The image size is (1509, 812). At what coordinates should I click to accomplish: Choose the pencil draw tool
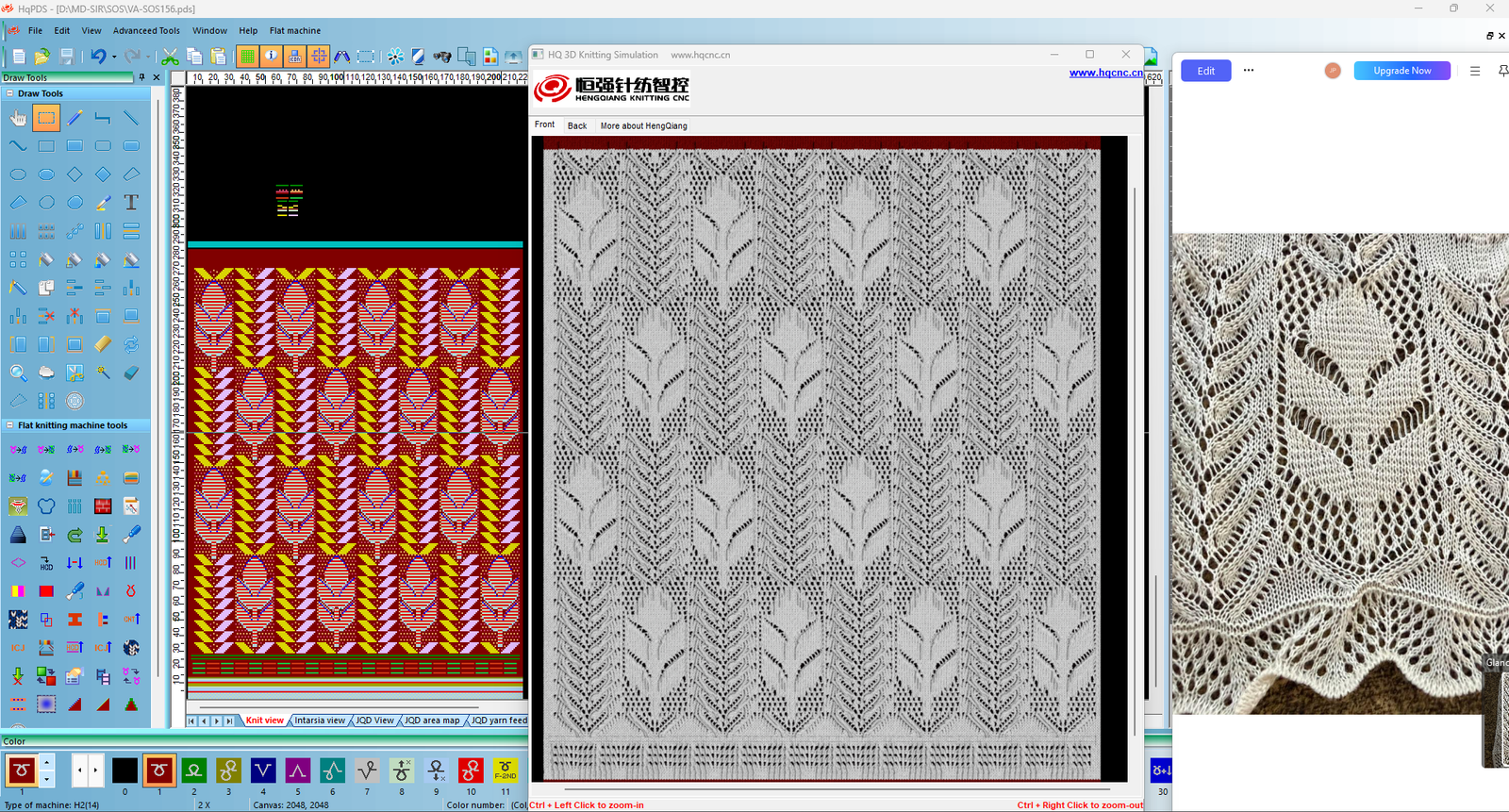[75, 118]
